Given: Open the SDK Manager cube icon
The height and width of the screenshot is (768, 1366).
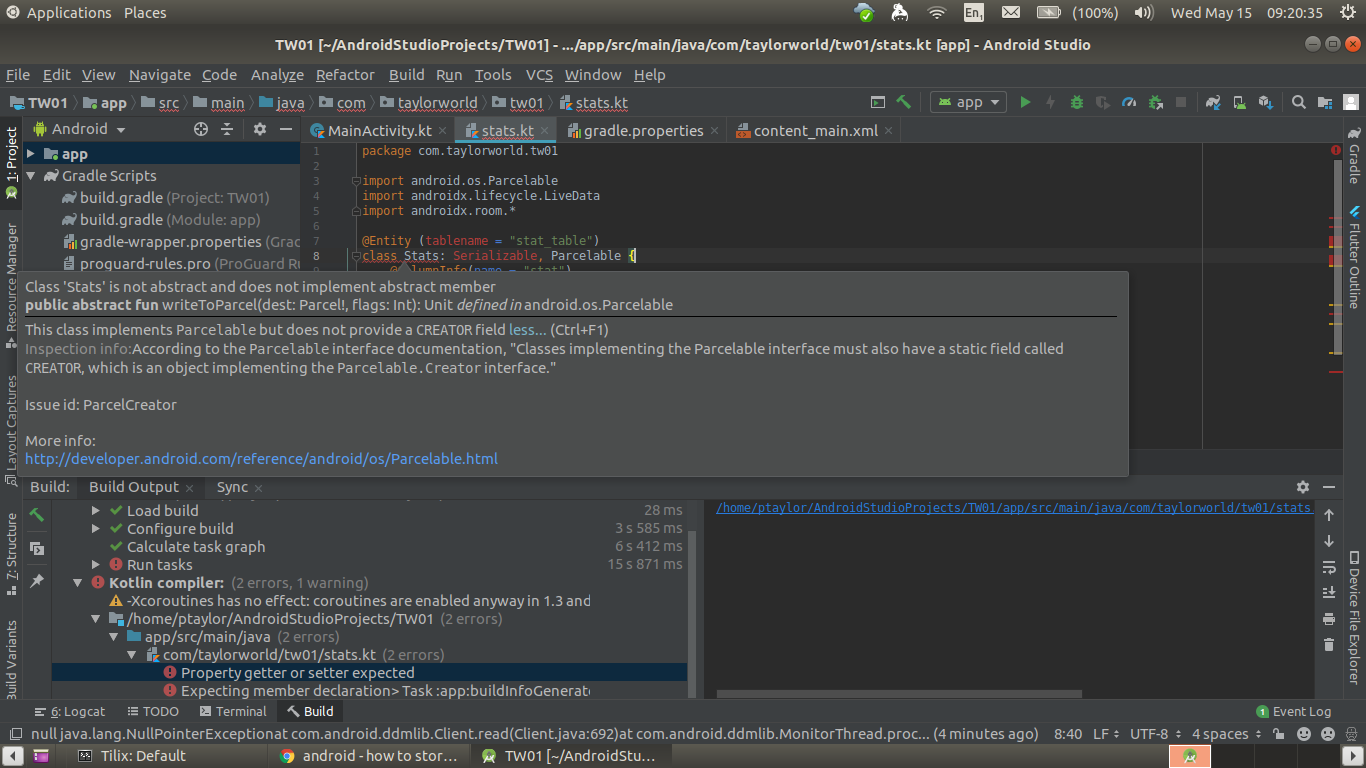Looking at the screenshot, I should coord(1265,102).
